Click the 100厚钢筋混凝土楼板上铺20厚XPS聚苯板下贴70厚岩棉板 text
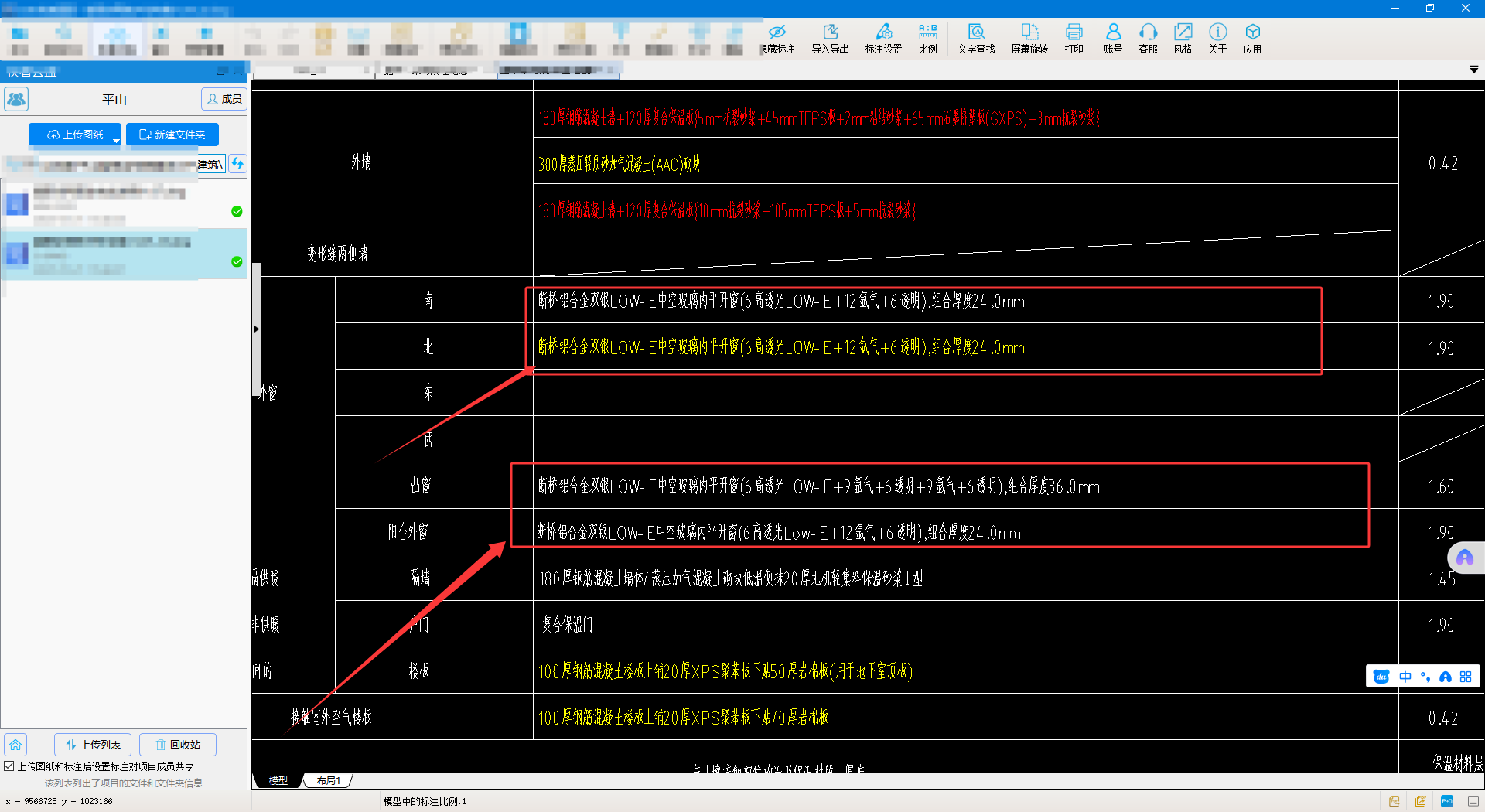The height and width of the screenshot is (812, 1485). (x=684, y=718)
